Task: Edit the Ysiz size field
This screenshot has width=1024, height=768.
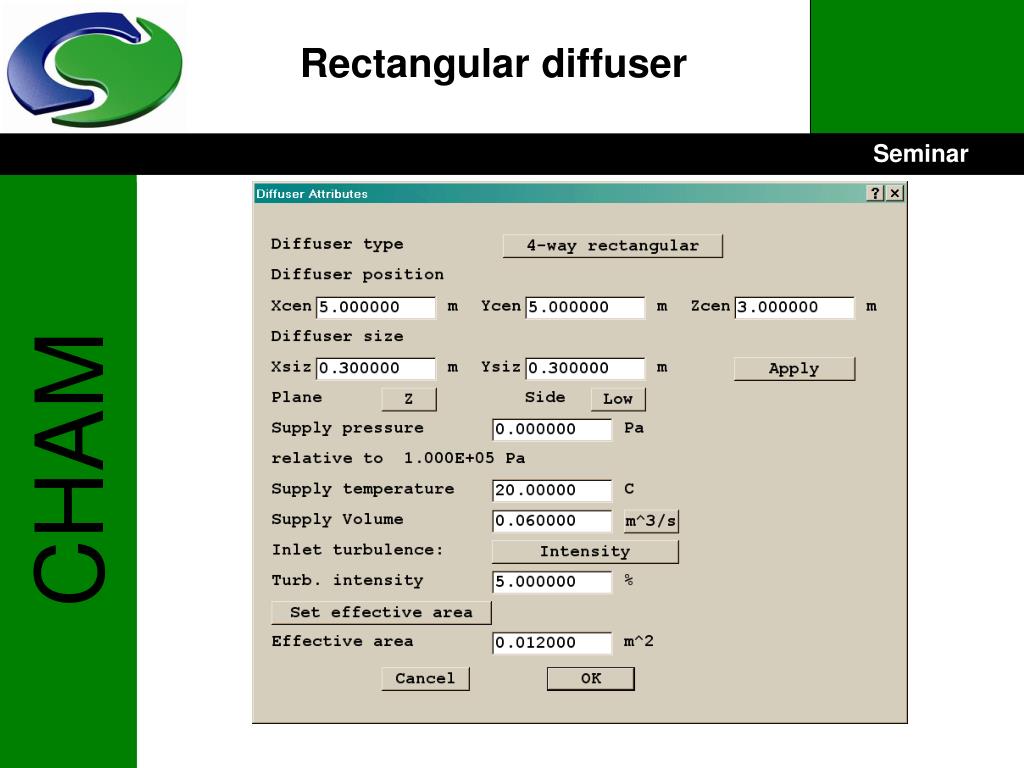Action: click(x=585, y=368)
